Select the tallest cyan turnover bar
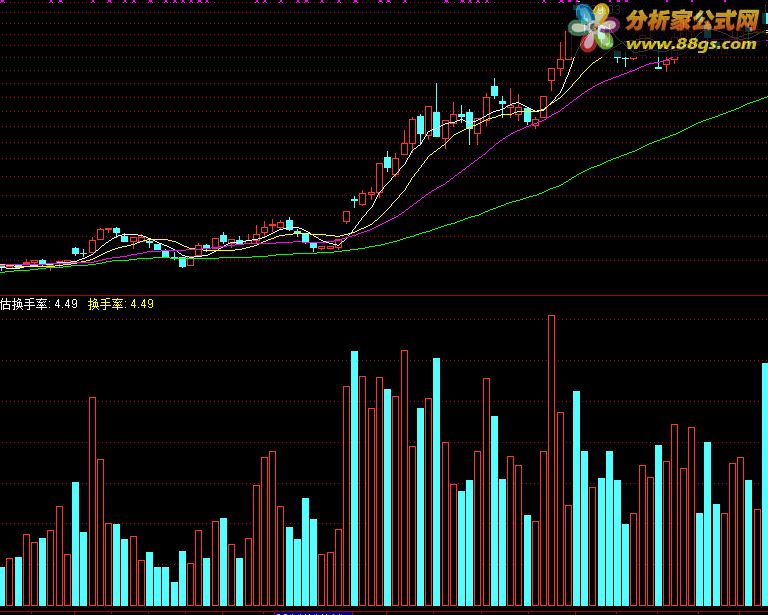This screenshot has width=768, height=615. 354,478
